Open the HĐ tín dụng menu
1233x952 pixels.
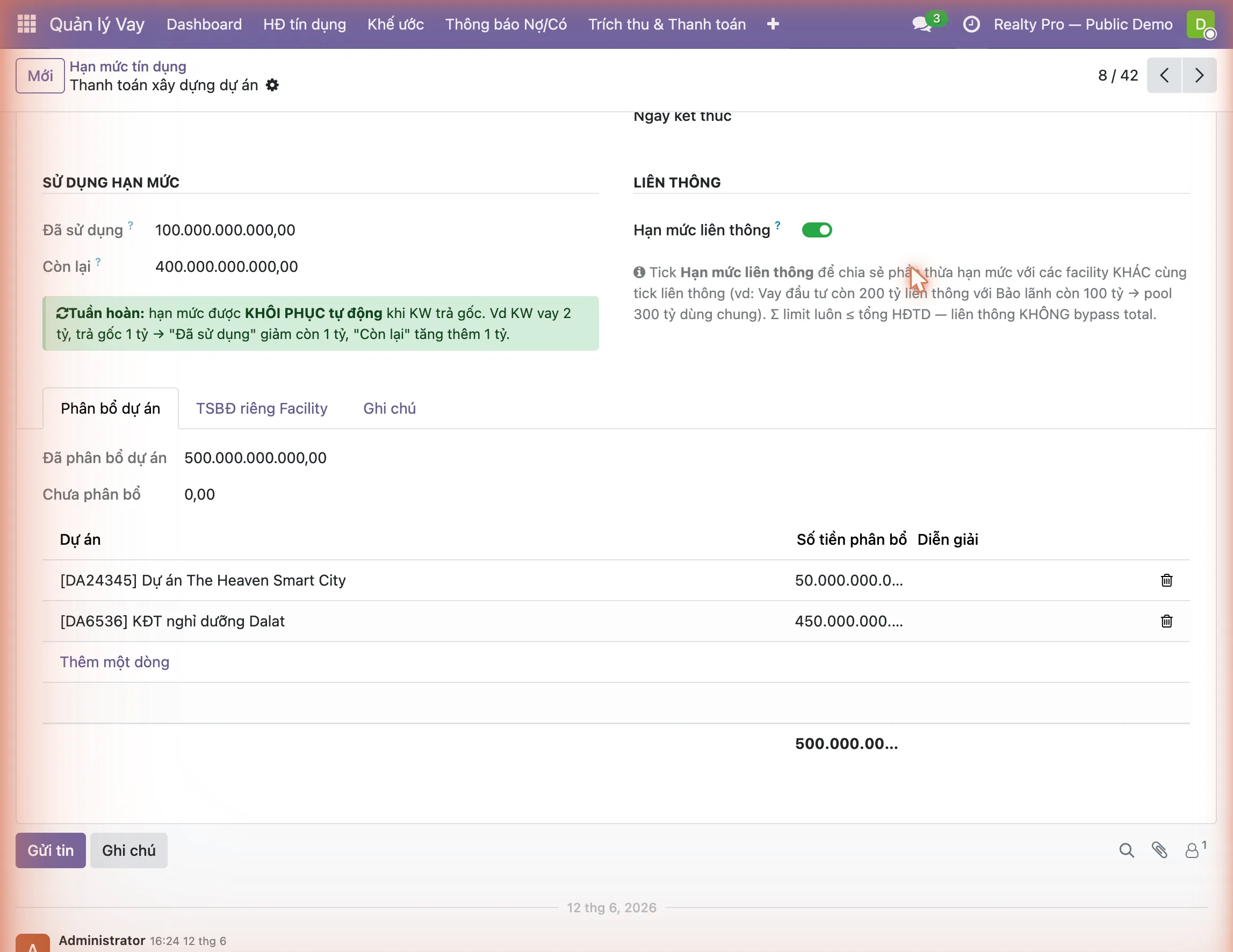(304, 24)
